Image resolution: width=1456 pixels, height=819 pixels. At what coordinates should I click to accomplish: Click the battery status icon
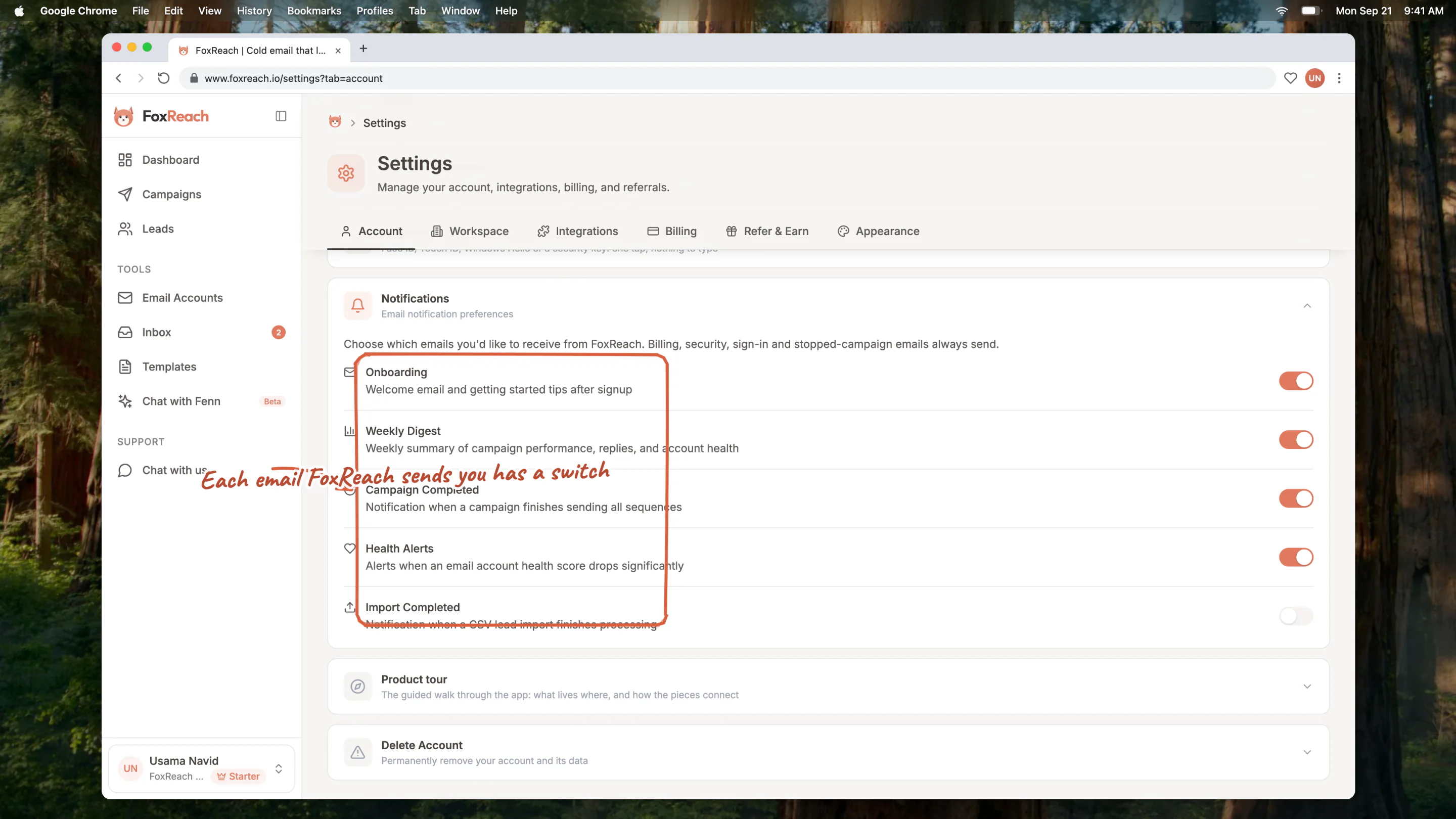(1310, 11)
